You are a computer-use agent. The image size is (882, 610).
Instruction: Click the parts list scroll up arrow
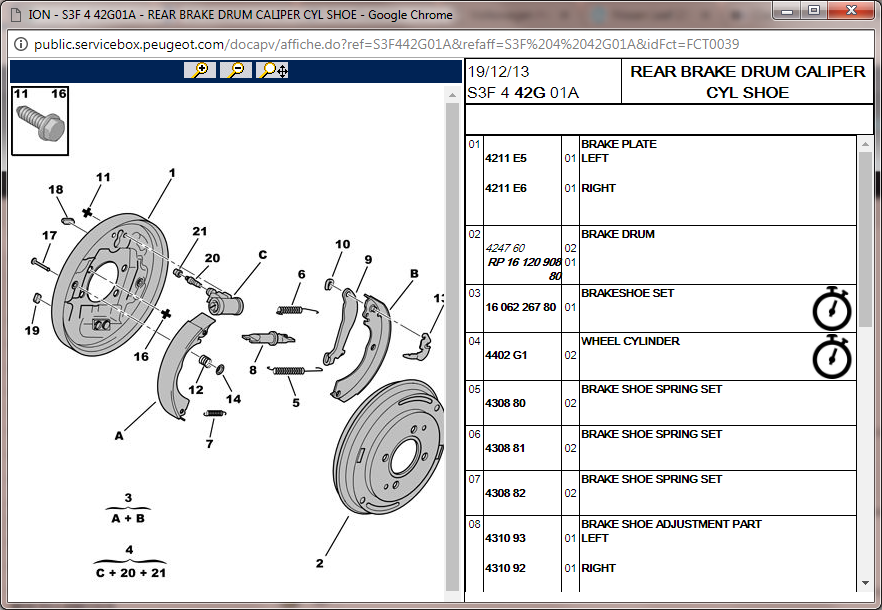(865, 144)
